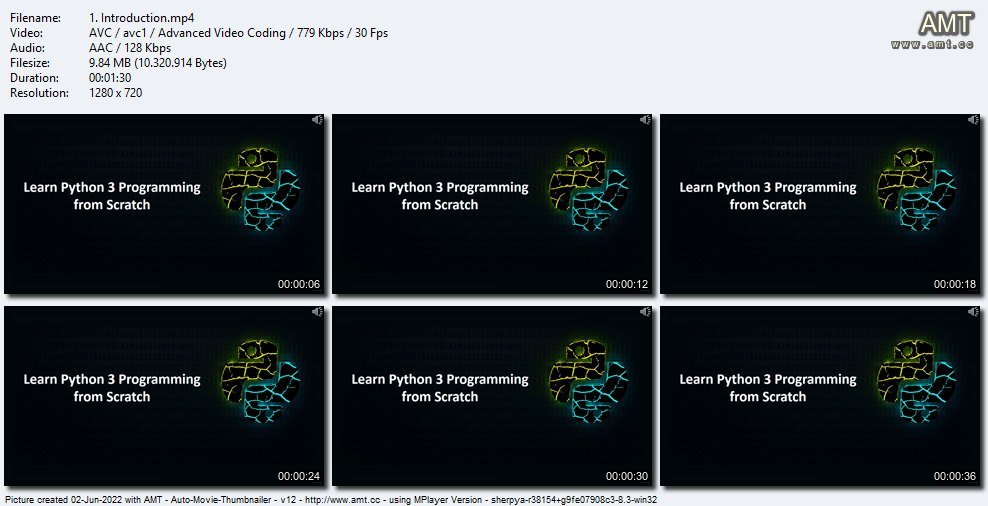The width and height of the screenshot is (988, 506).
Task: Click the speaker icon on the 00:00:18 frame
Action: tap(974, 120)
